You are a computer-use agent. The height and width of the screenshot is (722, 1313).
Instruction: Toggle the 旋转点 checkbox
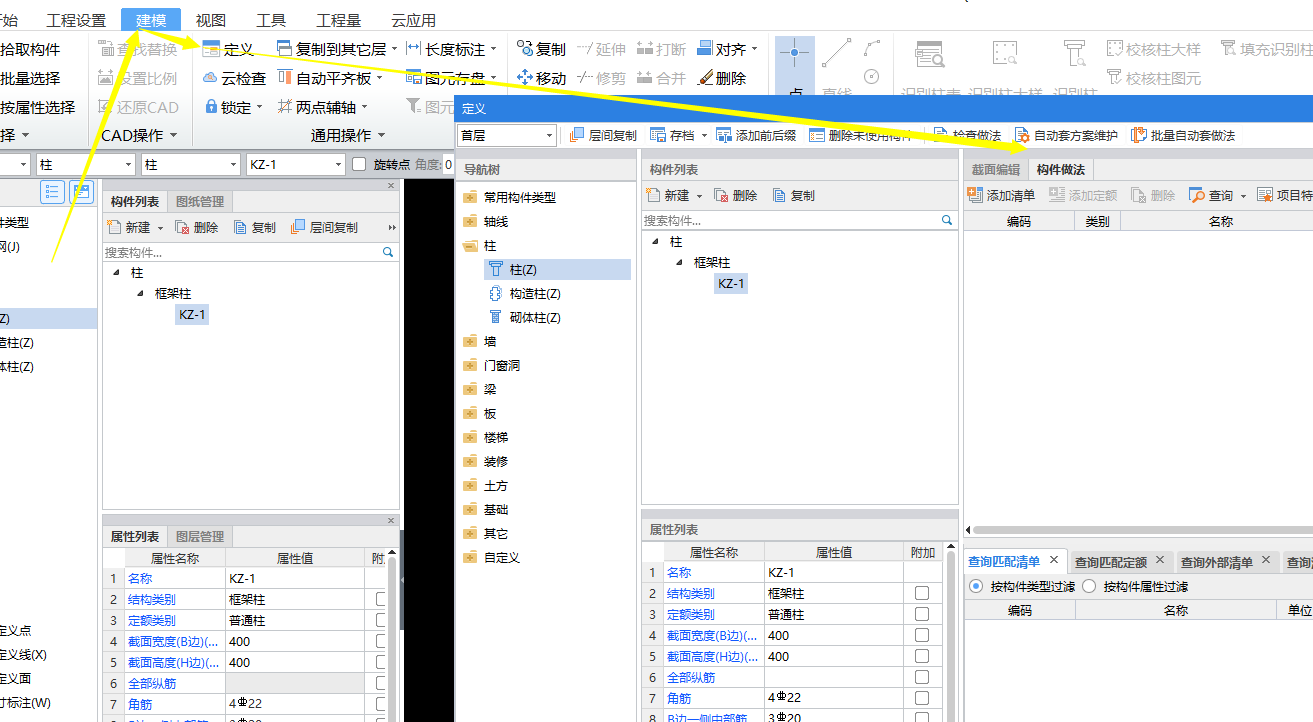coord(360,164)
